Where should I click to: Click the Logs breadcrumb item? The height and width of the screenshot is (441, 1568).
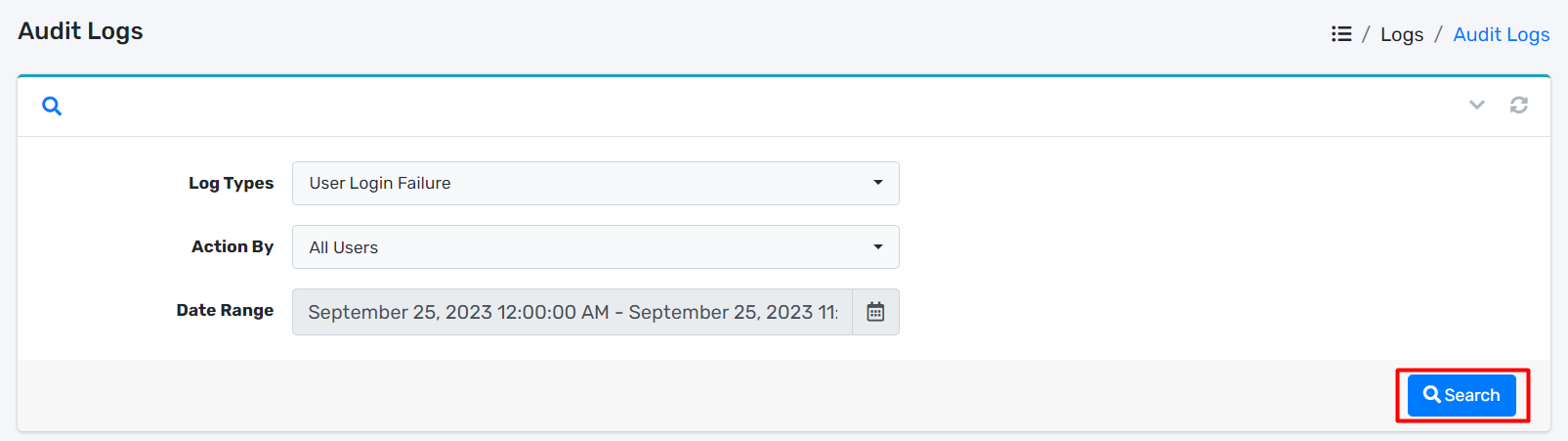tap(1401, 34)
